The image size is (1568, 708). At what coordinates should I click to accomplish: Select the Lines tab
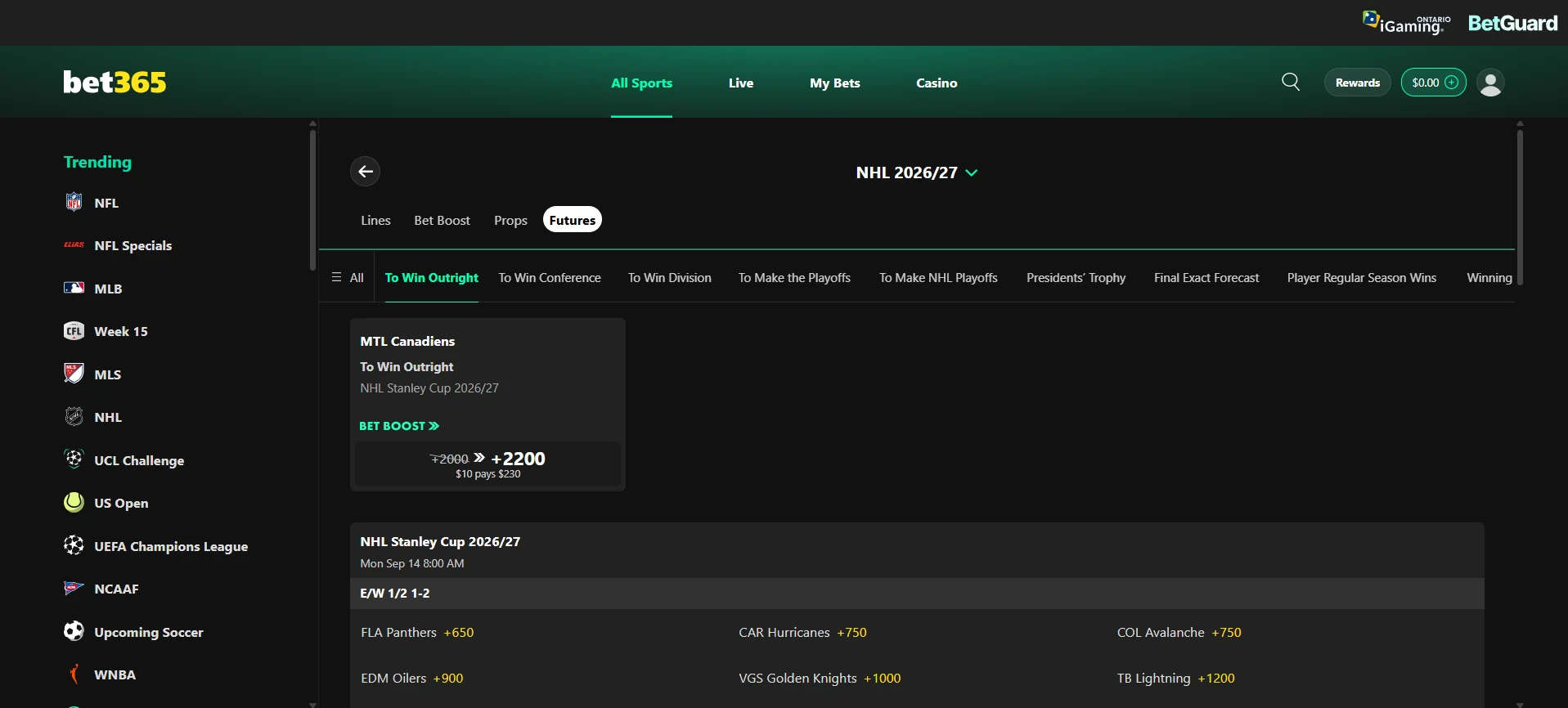(x=375, y=220)
